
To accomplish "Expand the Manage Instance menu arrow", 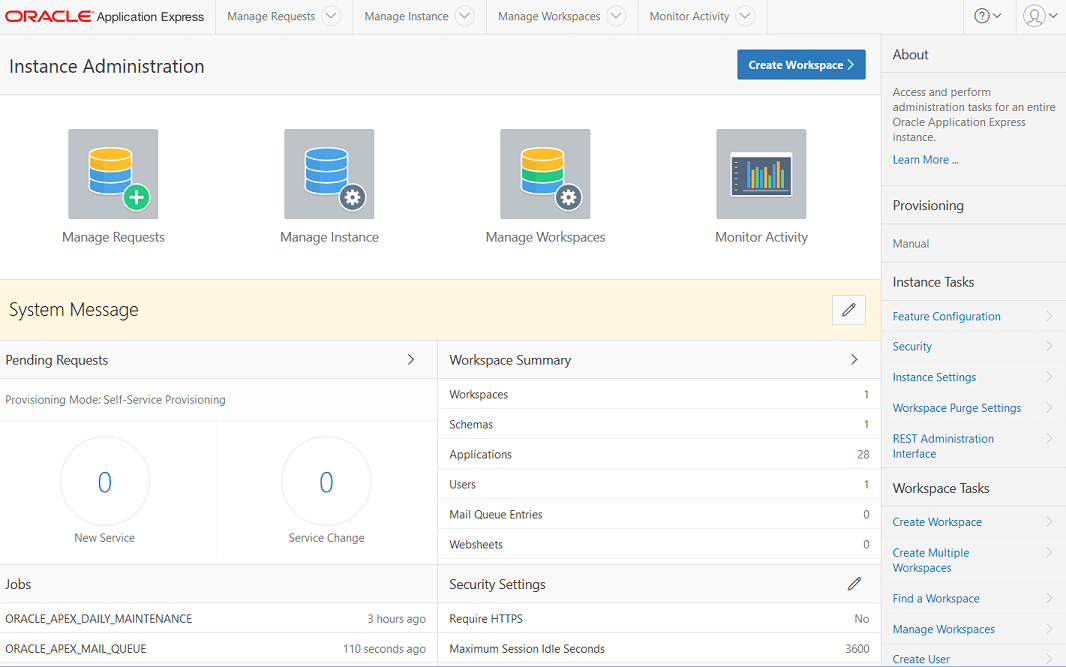I will pyautogui.click(x=464, y=16).
